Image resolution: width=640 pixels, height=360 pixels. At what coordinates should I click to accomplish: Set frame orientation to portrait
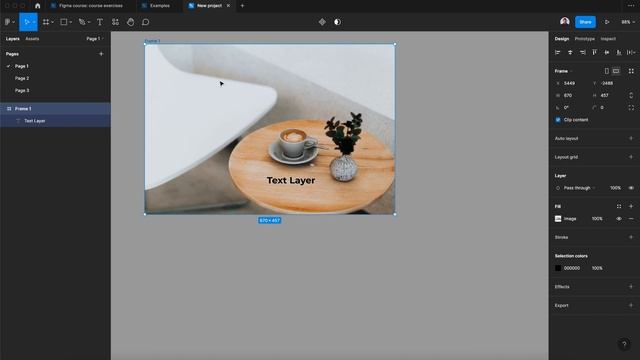coord(607,71)
